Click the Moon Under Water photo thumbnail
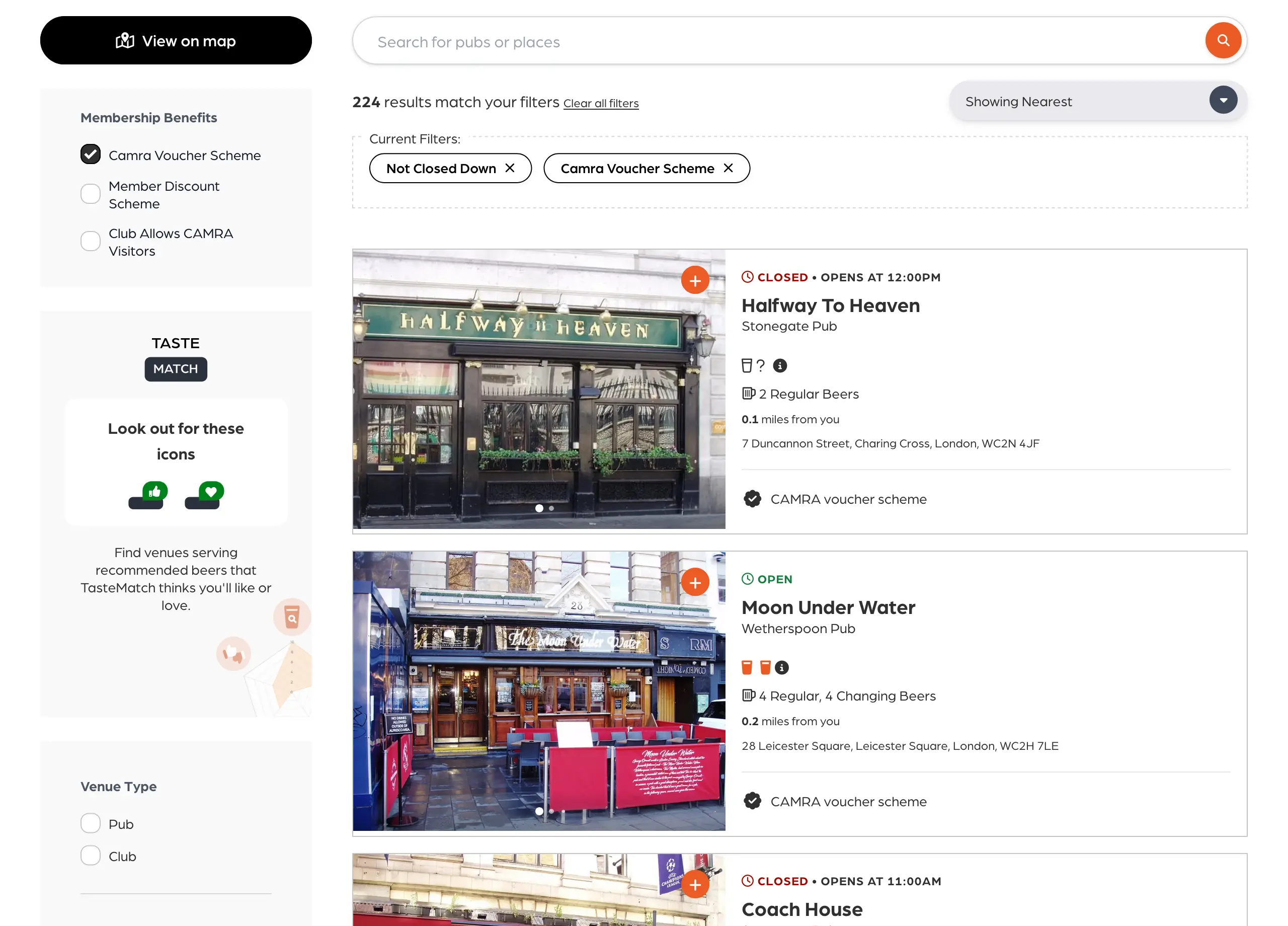 click(538, 691)
